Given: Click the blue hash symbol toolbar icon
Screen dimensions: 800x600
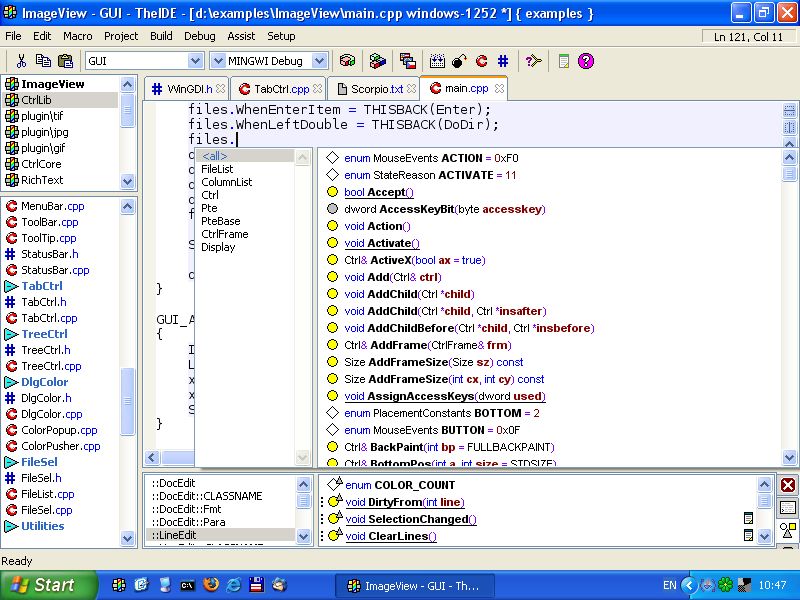Looking at the screenshot, I should click(x=503, y=61).
